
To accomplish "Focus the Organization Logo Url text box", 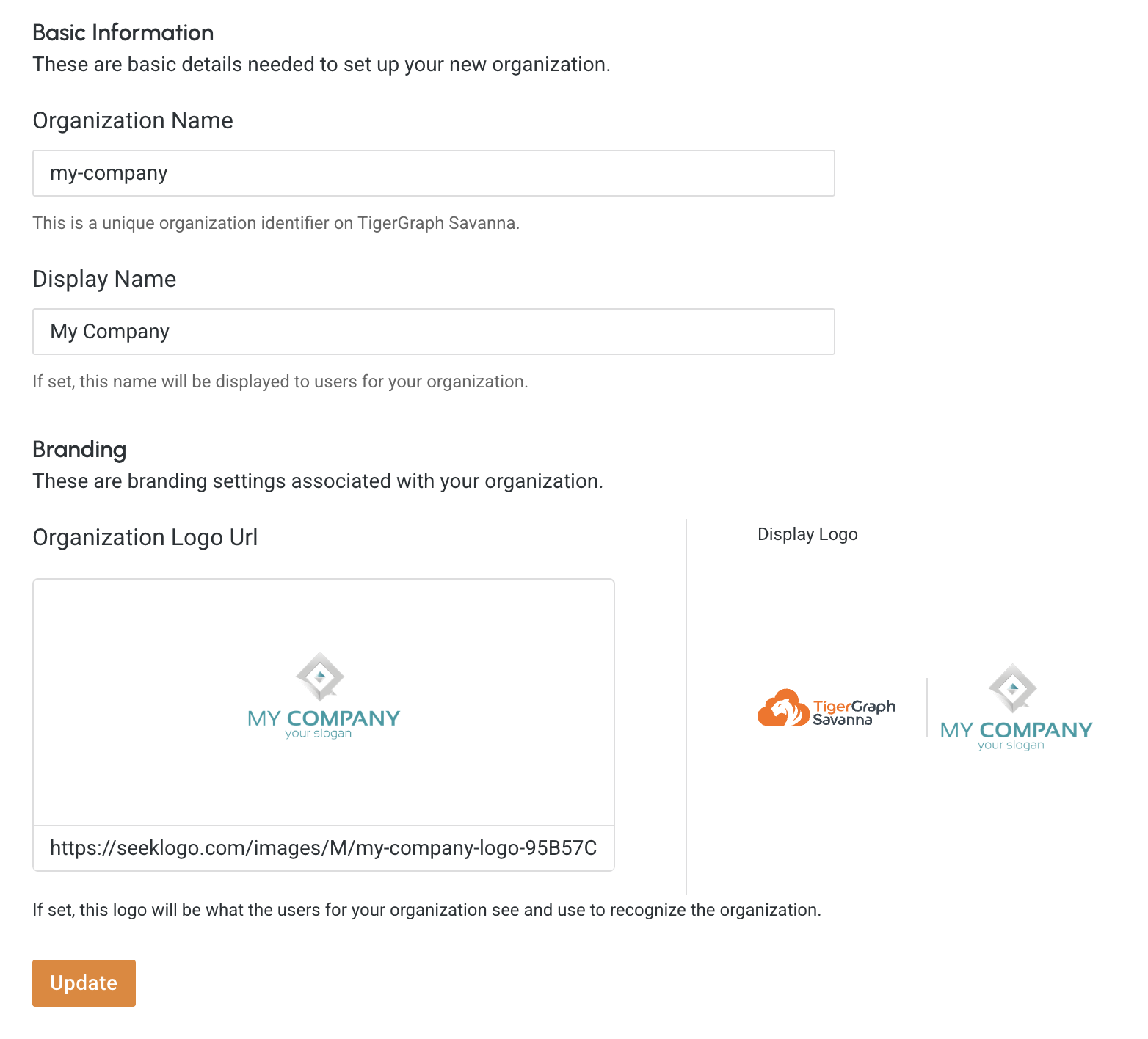I will click(323, 848).
